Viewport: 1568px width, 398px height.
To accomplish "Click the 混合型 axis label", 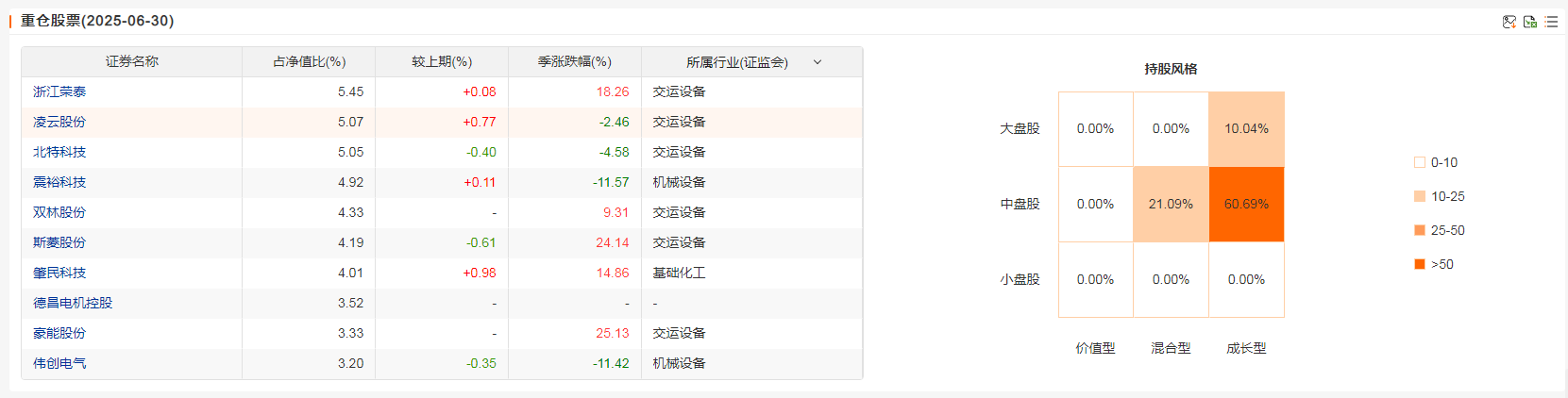I will (x=1172, y=348).
